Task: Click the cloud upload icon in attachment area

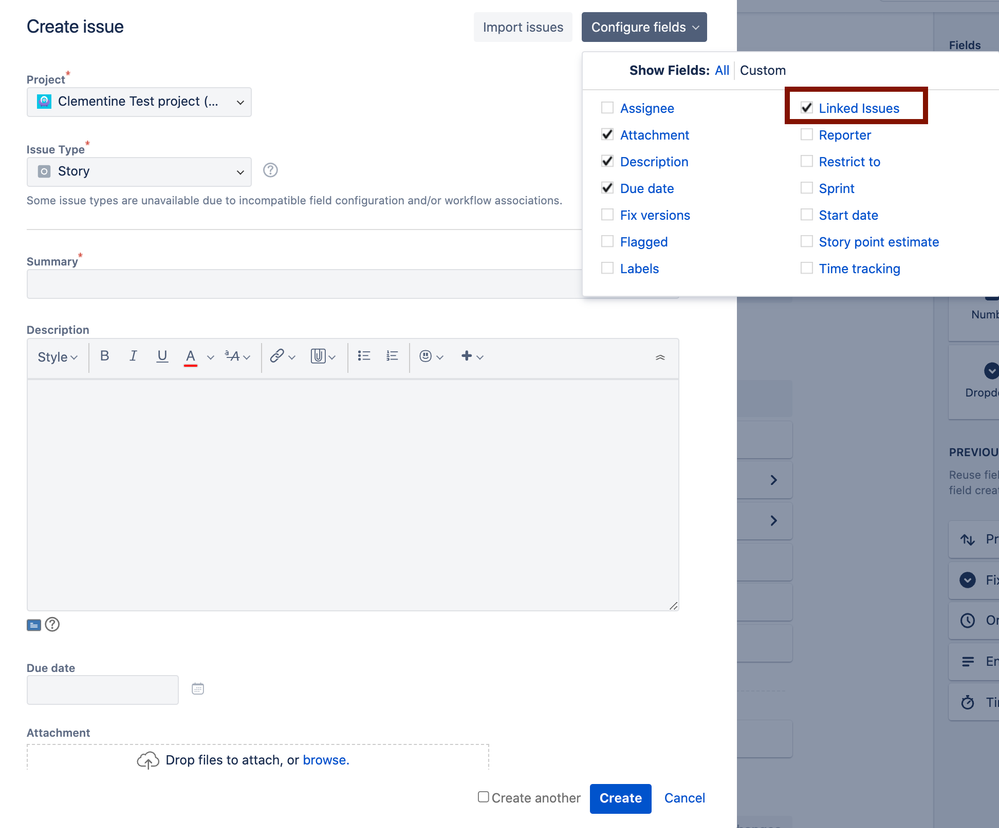Action: point(148,760)
